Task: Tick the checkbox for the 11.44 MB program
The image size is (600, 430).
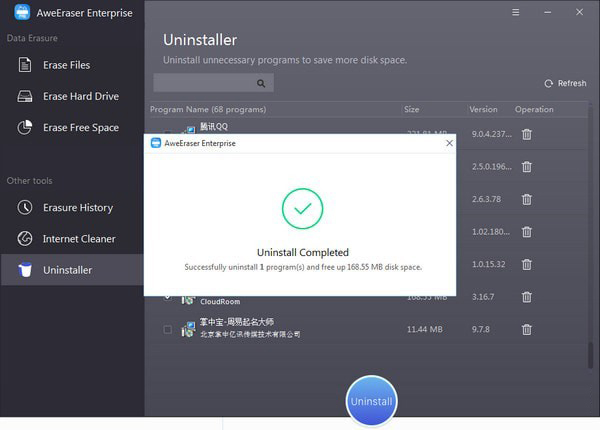Action: coord(168,329)
